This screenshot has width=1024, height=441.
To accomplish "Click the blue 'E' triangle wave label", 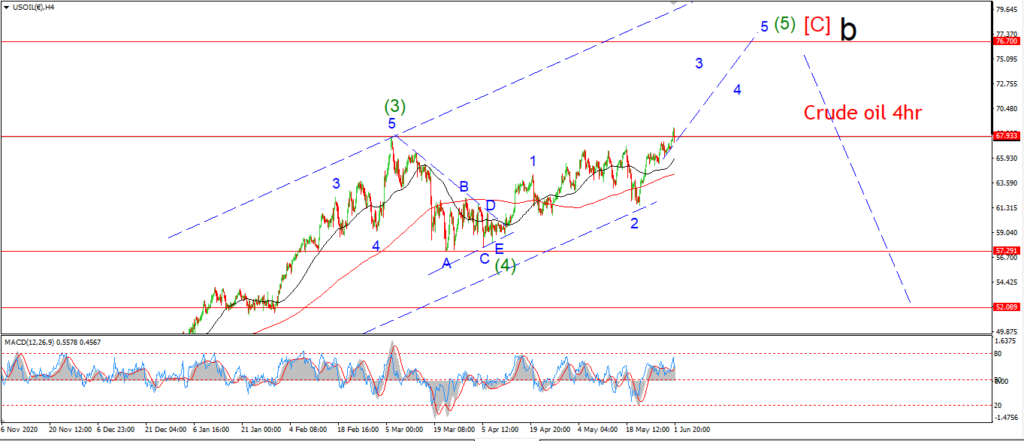I will [x=499, y=249].
